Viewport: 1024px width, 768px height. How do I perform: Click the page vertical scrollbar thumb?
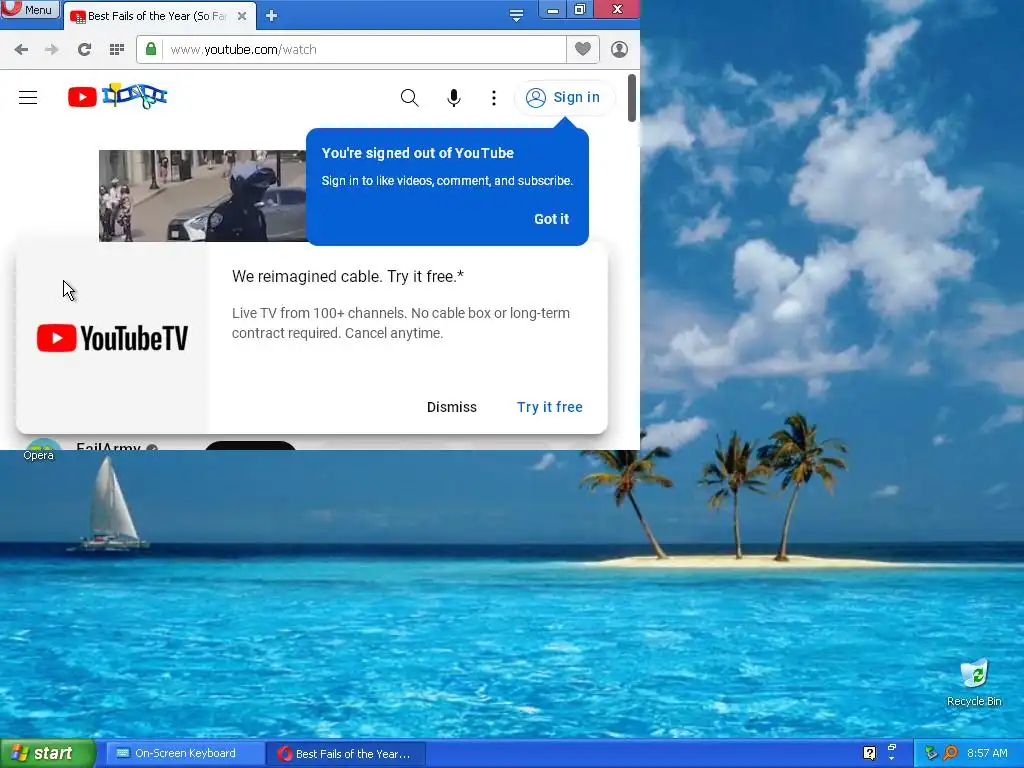(632, 98)
